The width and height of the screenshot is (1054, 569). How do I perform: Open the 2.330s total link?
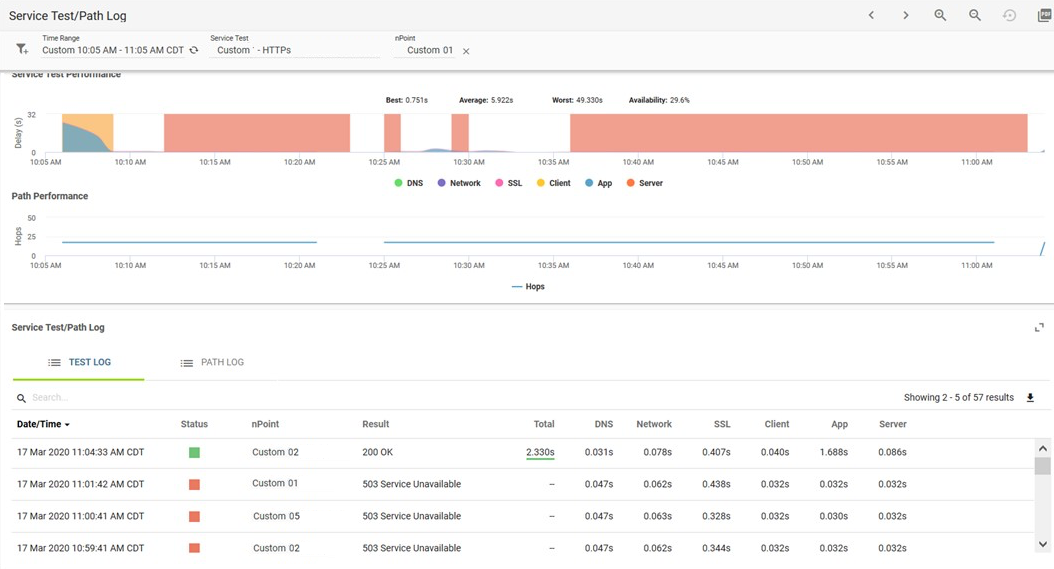point(540,453)
